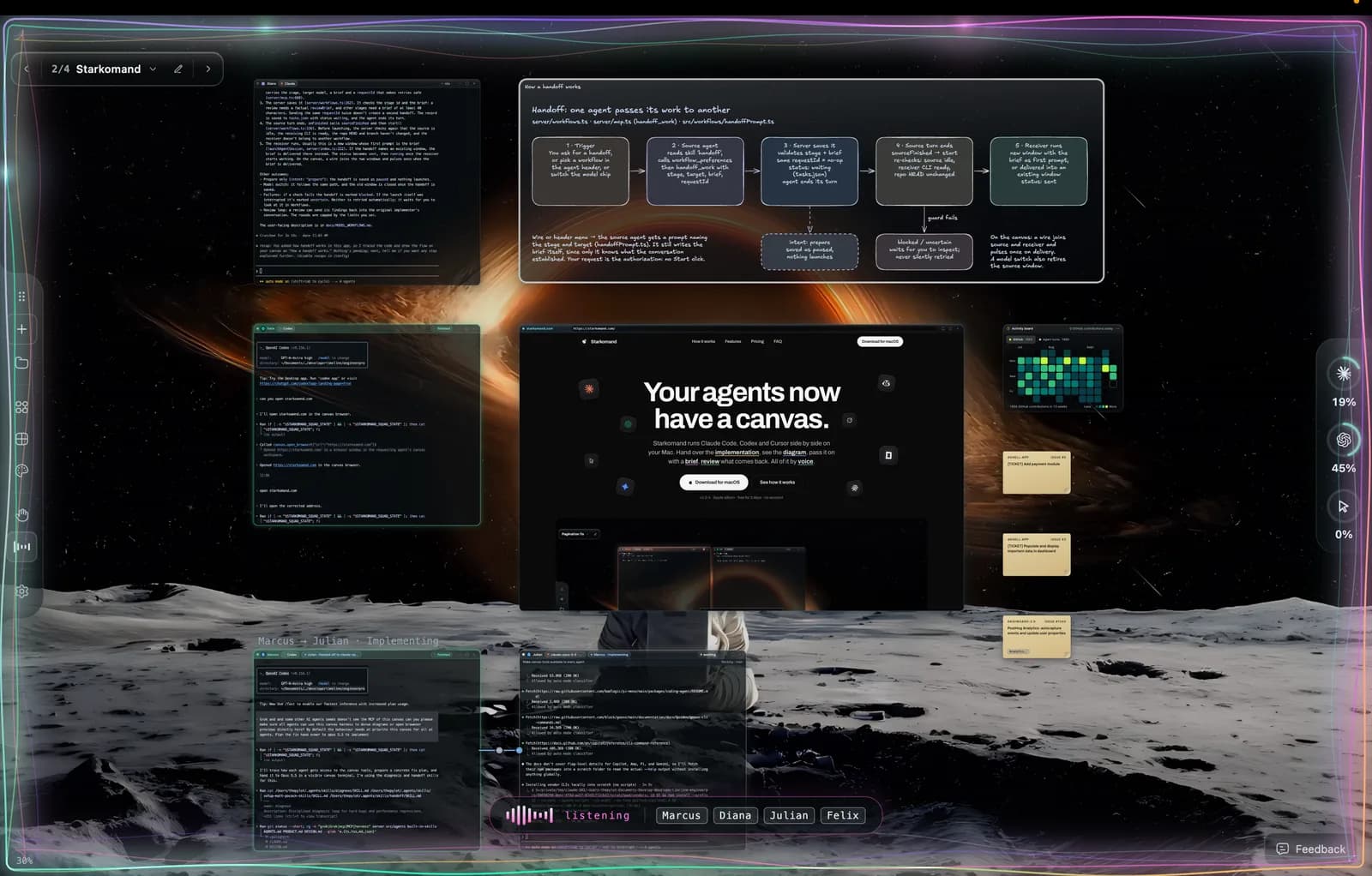Go to the next canvas with right chevron
Viewport: 1372px width, 876px height.
[x=208, y=69]
